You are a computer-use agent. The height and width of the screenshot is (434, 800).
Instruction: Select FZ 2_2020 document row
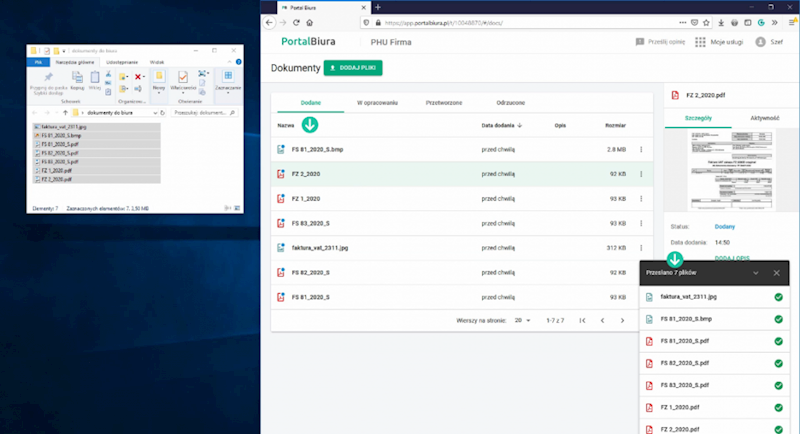coord(462,174)
